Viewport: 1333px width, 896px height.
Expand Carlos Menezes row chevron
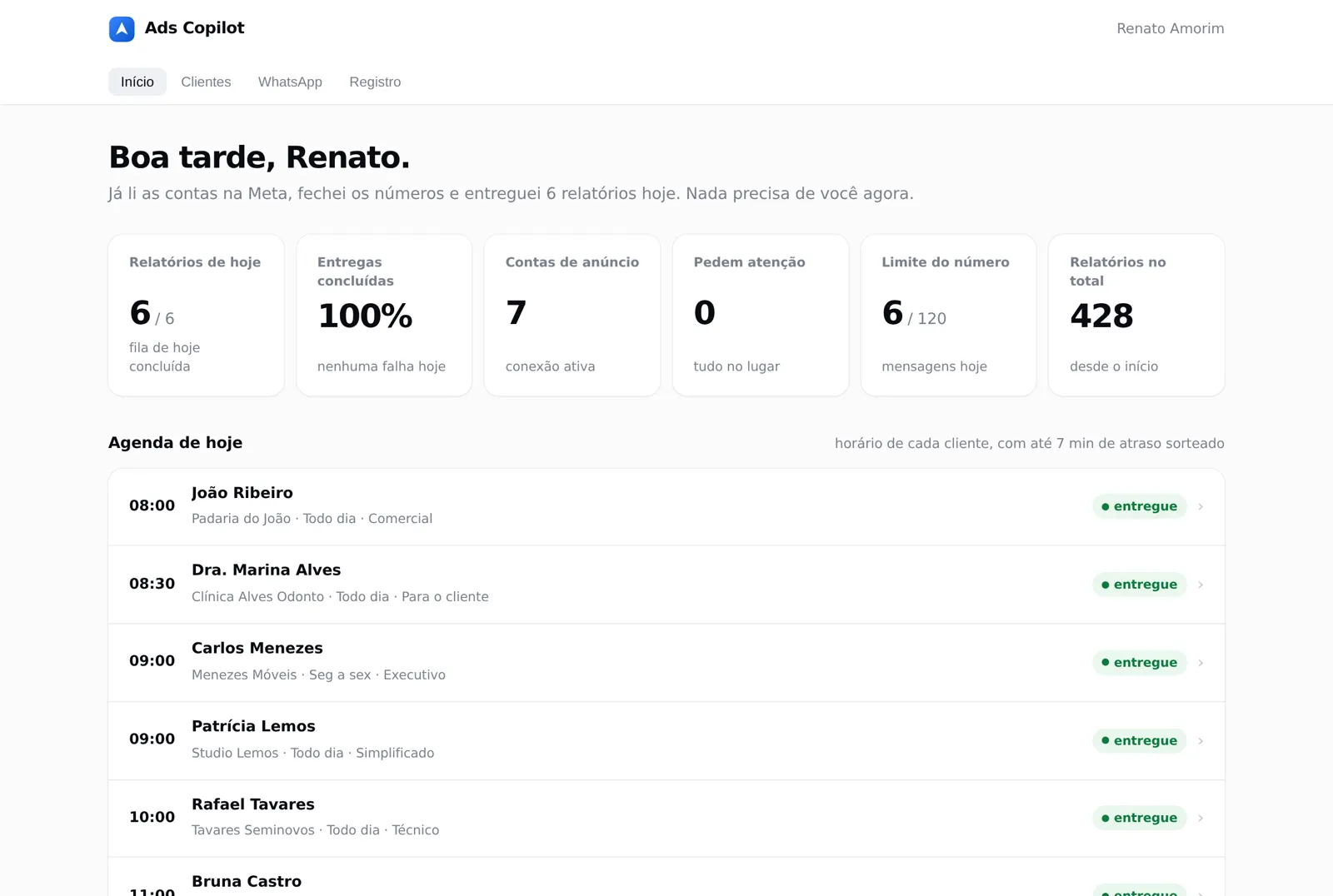(1201, 663)
